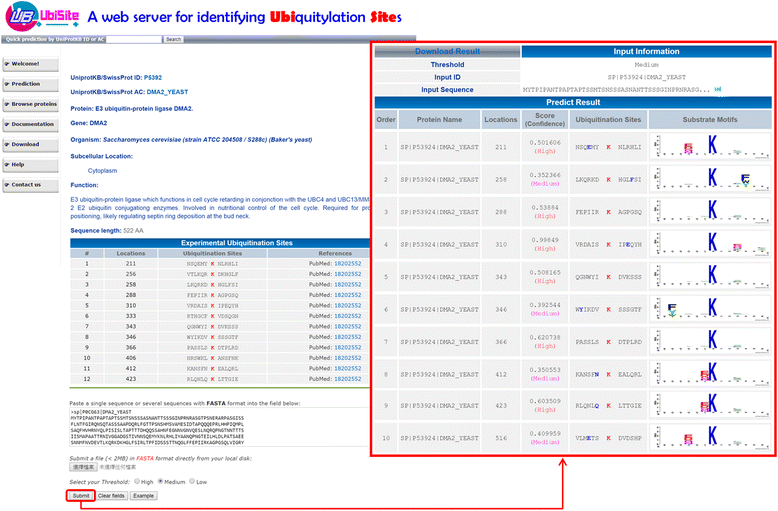Click substrate motif logo for location 258
This screenshot has width=778, height=511.
[x=710, y=179]
